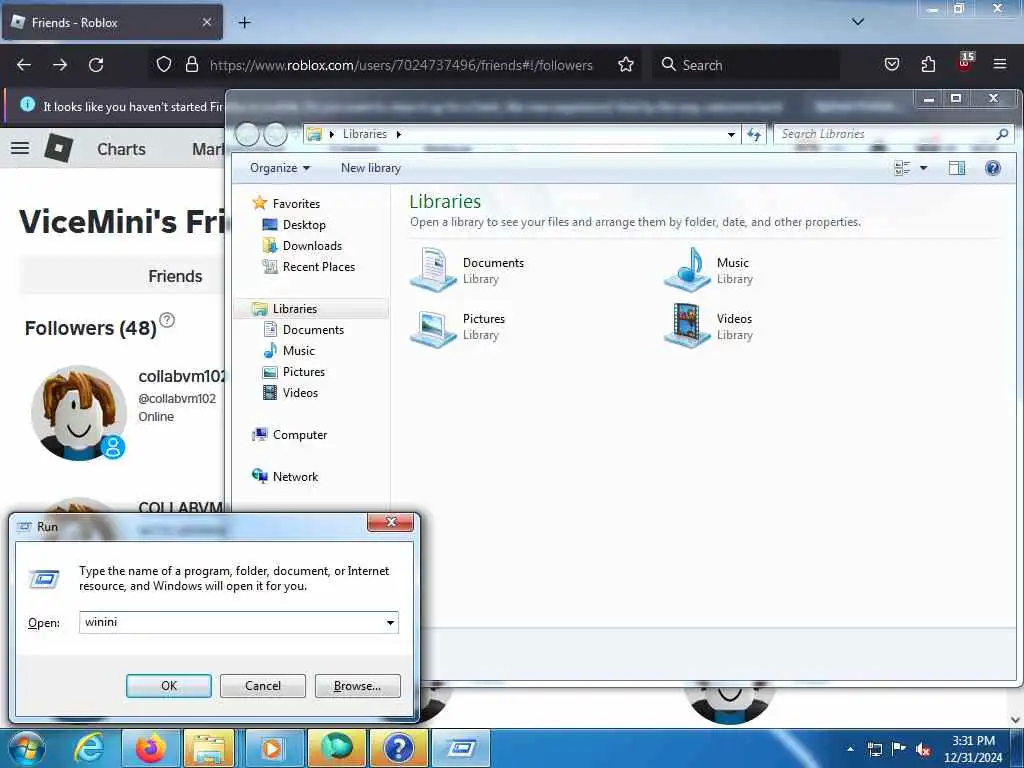
Task: Switch to Firefox on taskbar
Action: [x=151, y=748]
